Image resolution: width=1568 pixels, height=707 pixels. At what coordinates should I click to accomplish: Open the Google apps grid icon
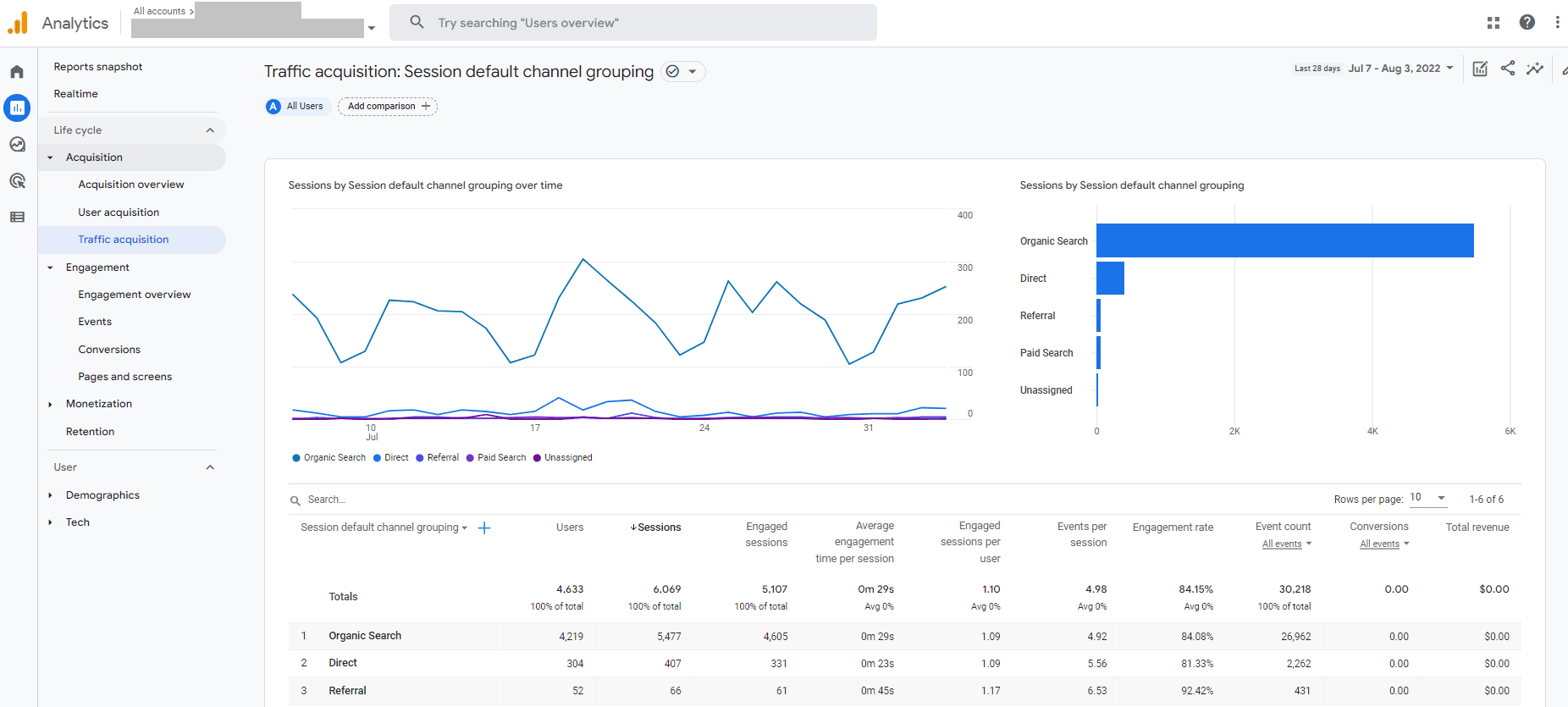(1493, 23)
